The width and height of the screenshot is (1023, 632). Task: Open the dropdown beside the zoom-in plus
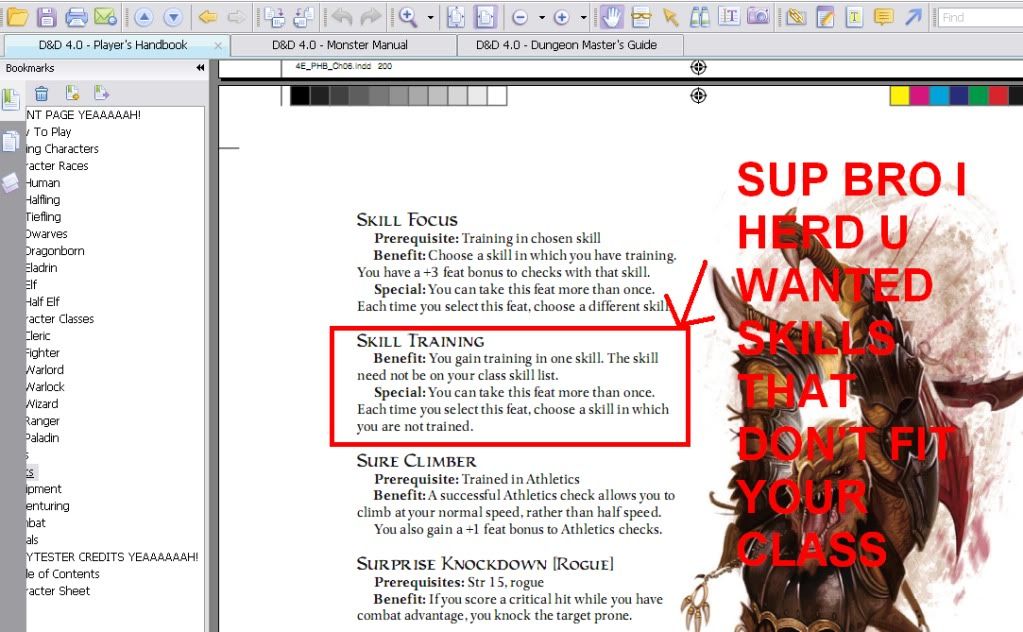(x=583, y=18)
